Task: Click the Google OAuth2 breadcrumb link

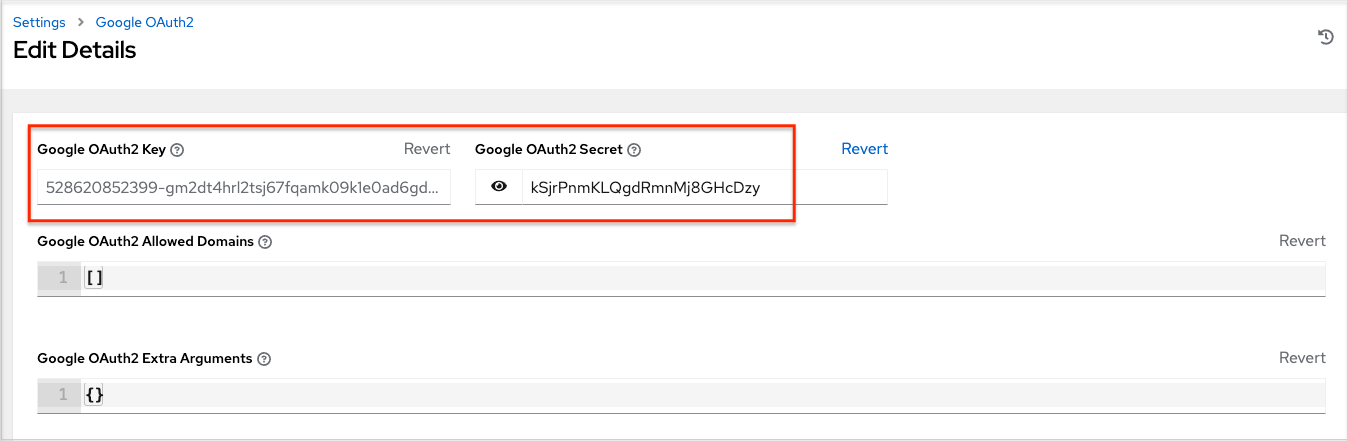Action: pos(144,22)
